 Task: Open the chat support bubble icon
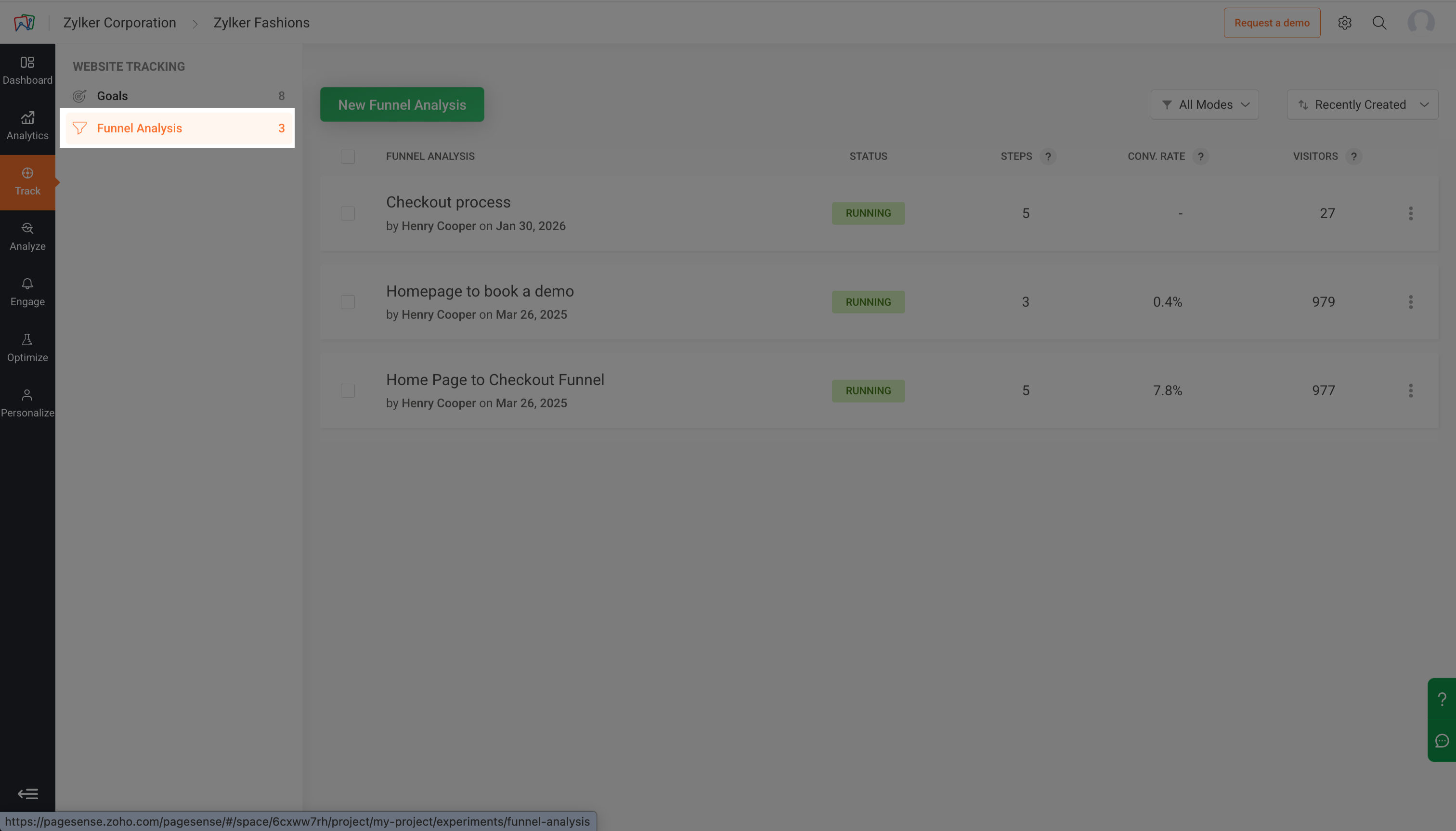1442,741
